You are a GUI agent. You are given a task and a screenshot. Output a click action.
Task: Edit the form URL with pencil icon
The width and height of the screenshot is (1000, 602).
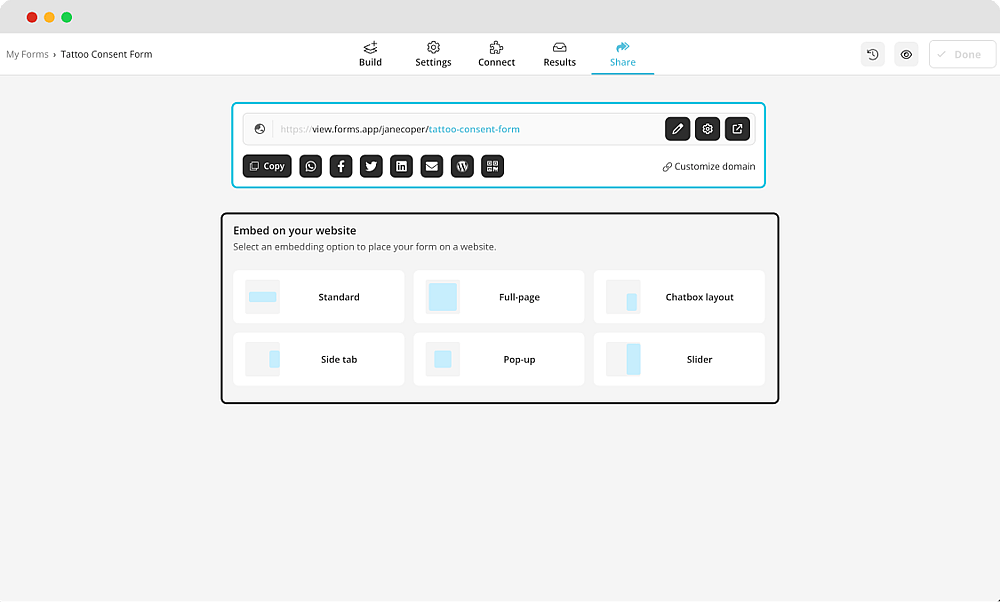(677, 129)
